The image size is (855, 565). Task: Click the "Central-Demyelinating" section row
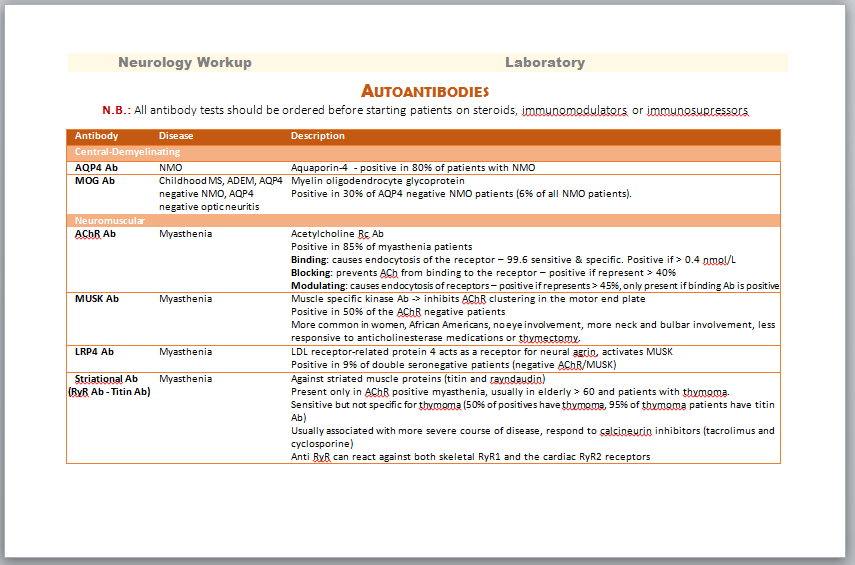pyautogui.click(x=113, y=152)
